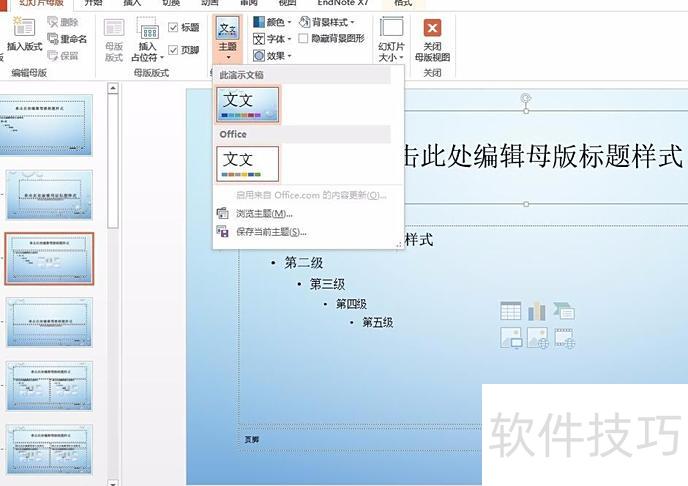Open the Background Styles (背景样式) dropdown
The image size is (688, 486).
327,21
